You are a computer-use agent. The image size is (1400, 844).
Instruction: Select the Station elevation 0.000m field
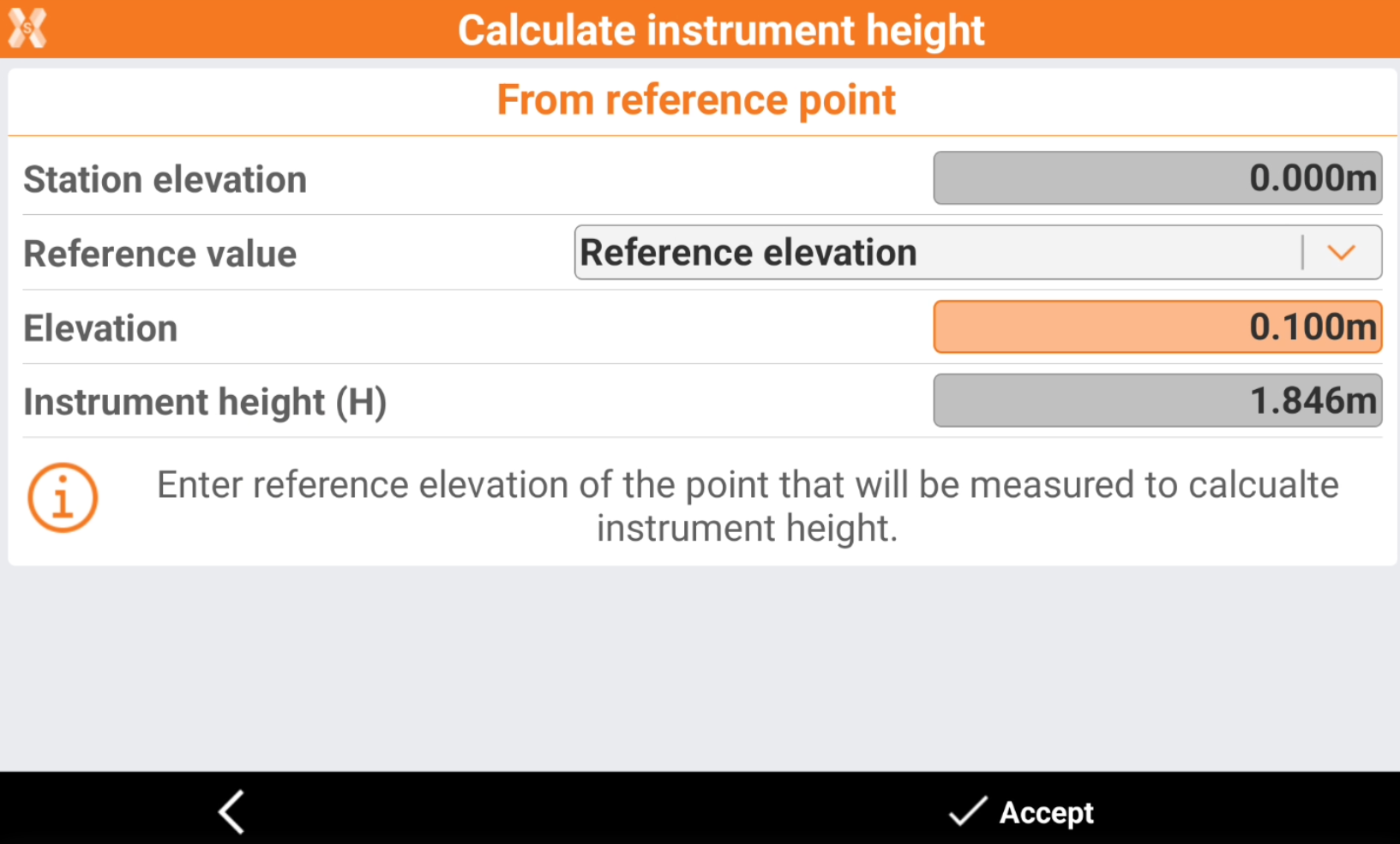1157,178
